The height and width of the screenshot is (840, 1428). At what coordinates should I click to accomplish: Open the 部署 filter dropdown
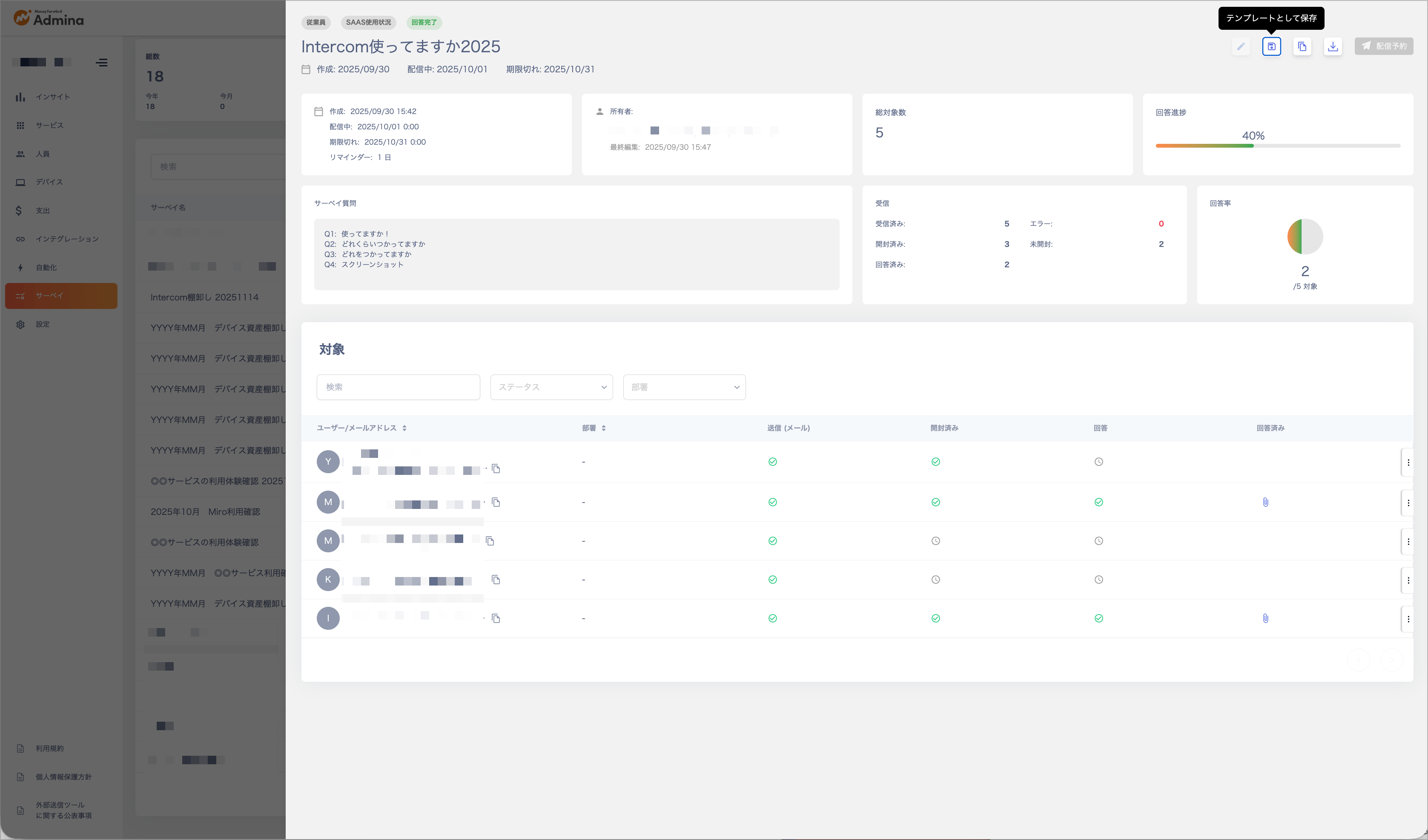point(684,387)
